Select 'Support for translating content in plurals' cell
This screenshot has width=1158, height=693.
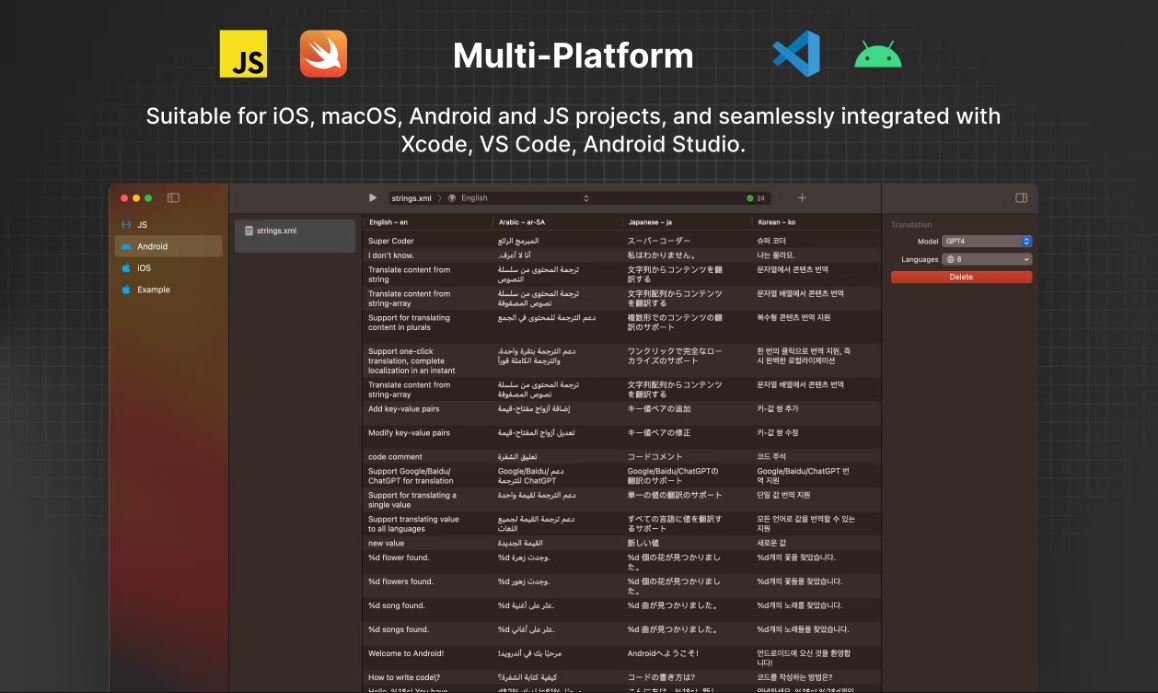(409, 322)
